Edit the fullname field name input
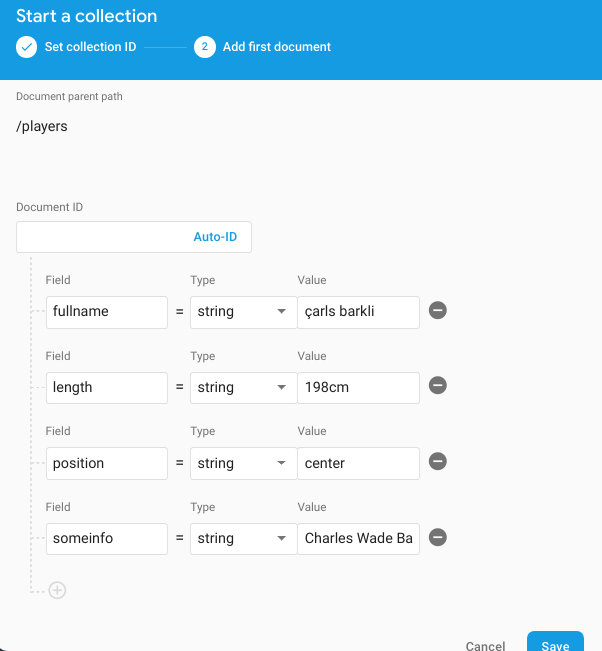 106,311
